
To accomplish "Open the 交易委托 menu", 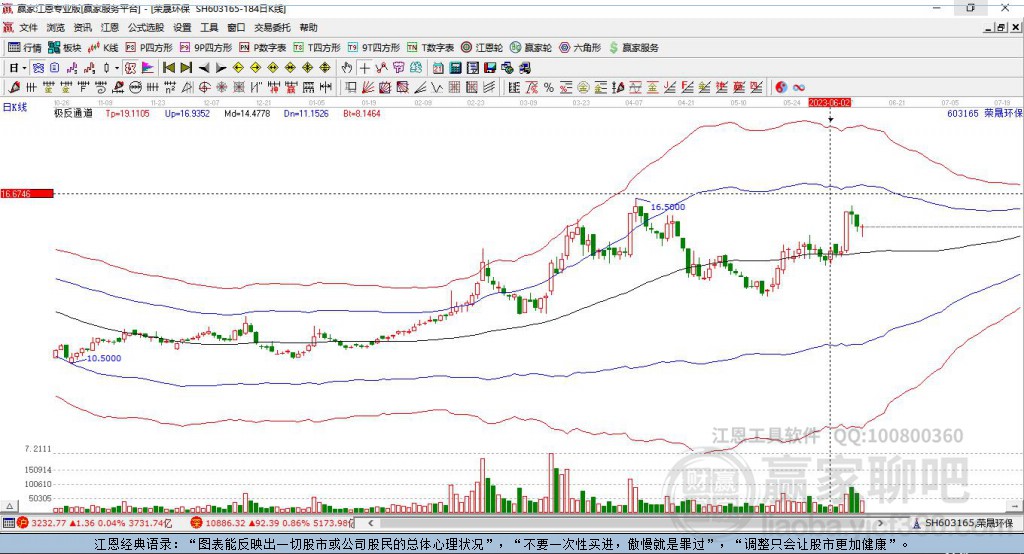I will pyautogui.click(x=272, y=27).
